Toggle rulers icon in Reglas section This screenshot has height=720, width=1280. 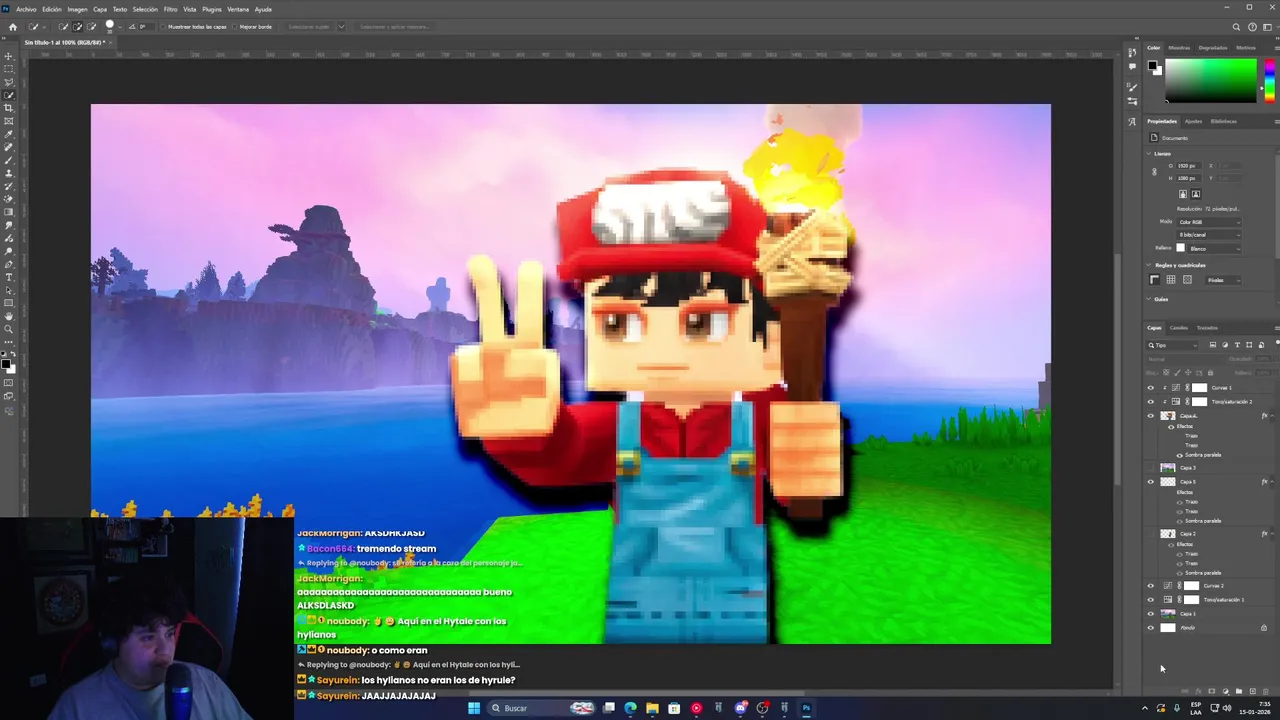[1155, 280]
